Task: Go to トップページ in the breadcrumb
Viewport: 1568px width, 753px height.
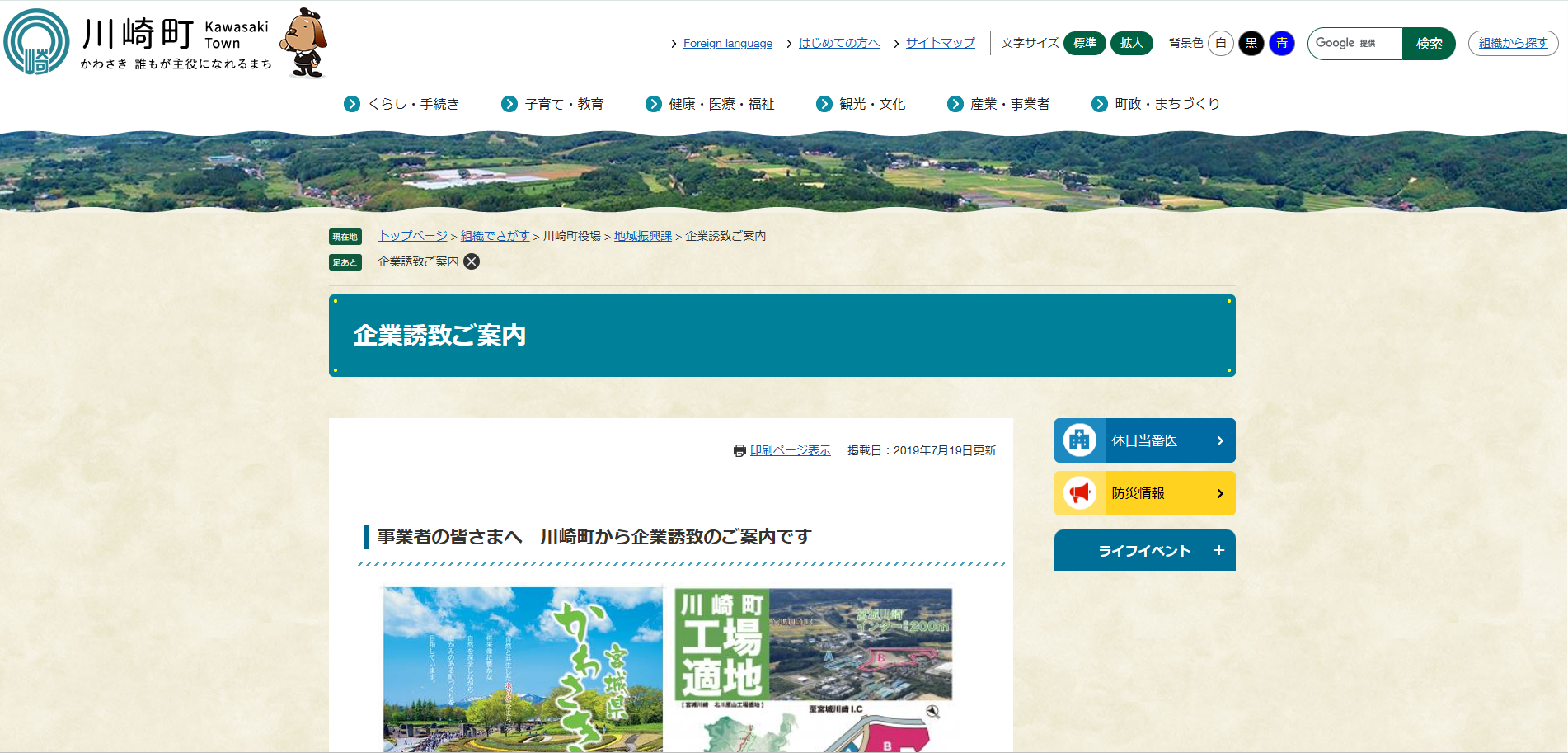Action: click(413, 236)
